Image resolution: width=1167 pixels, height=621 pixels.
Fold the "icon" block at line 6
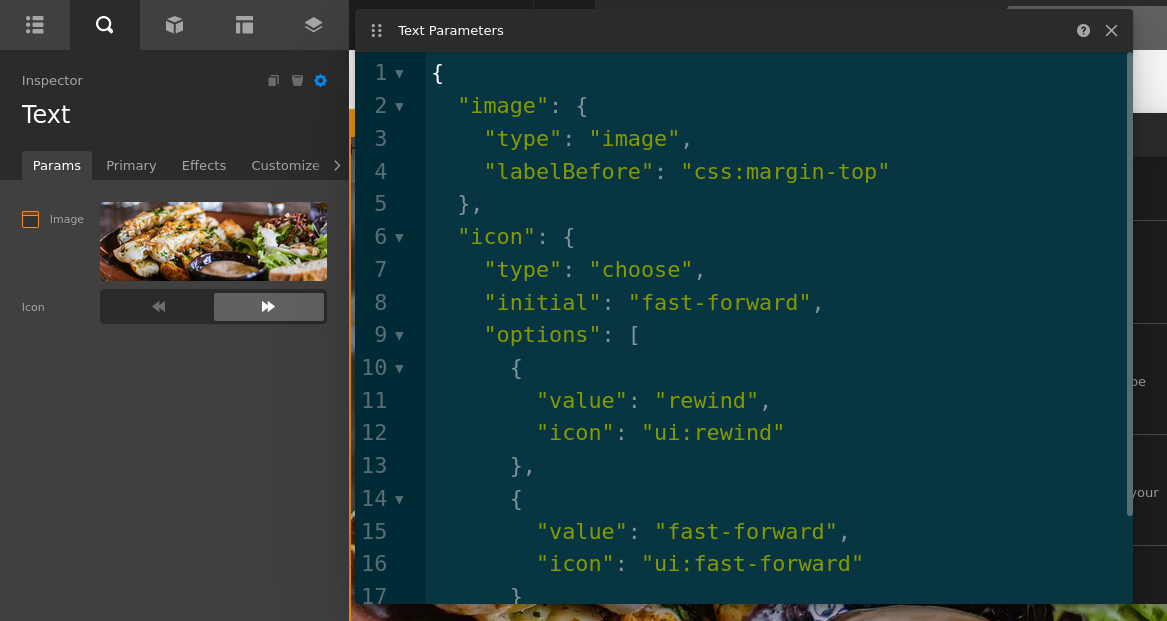(399, 238)
